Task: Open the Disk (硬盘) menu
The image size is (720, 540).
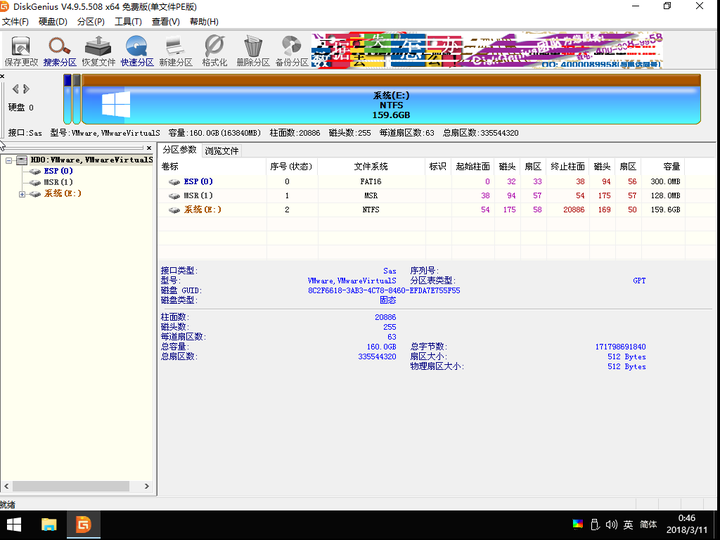Action: pyautogui.click(x=53, y=22)
